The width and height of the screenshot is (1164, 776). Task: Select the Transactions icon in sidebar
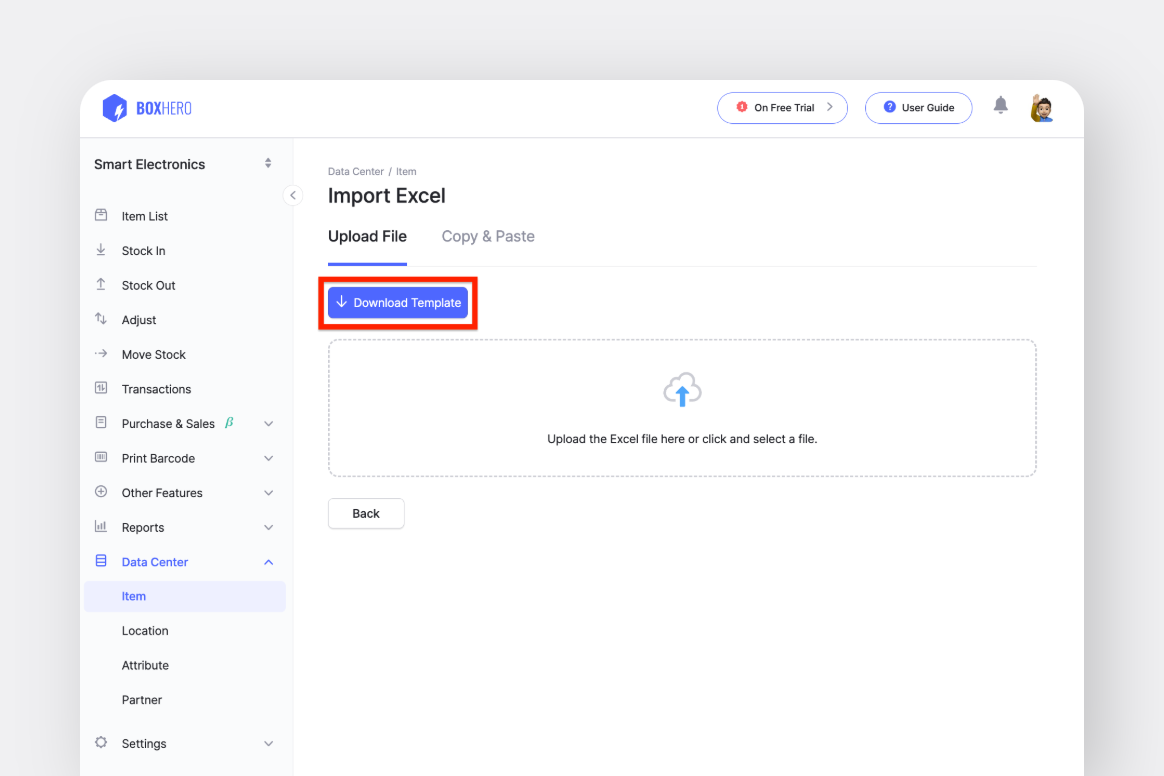[x=101, y=388]
